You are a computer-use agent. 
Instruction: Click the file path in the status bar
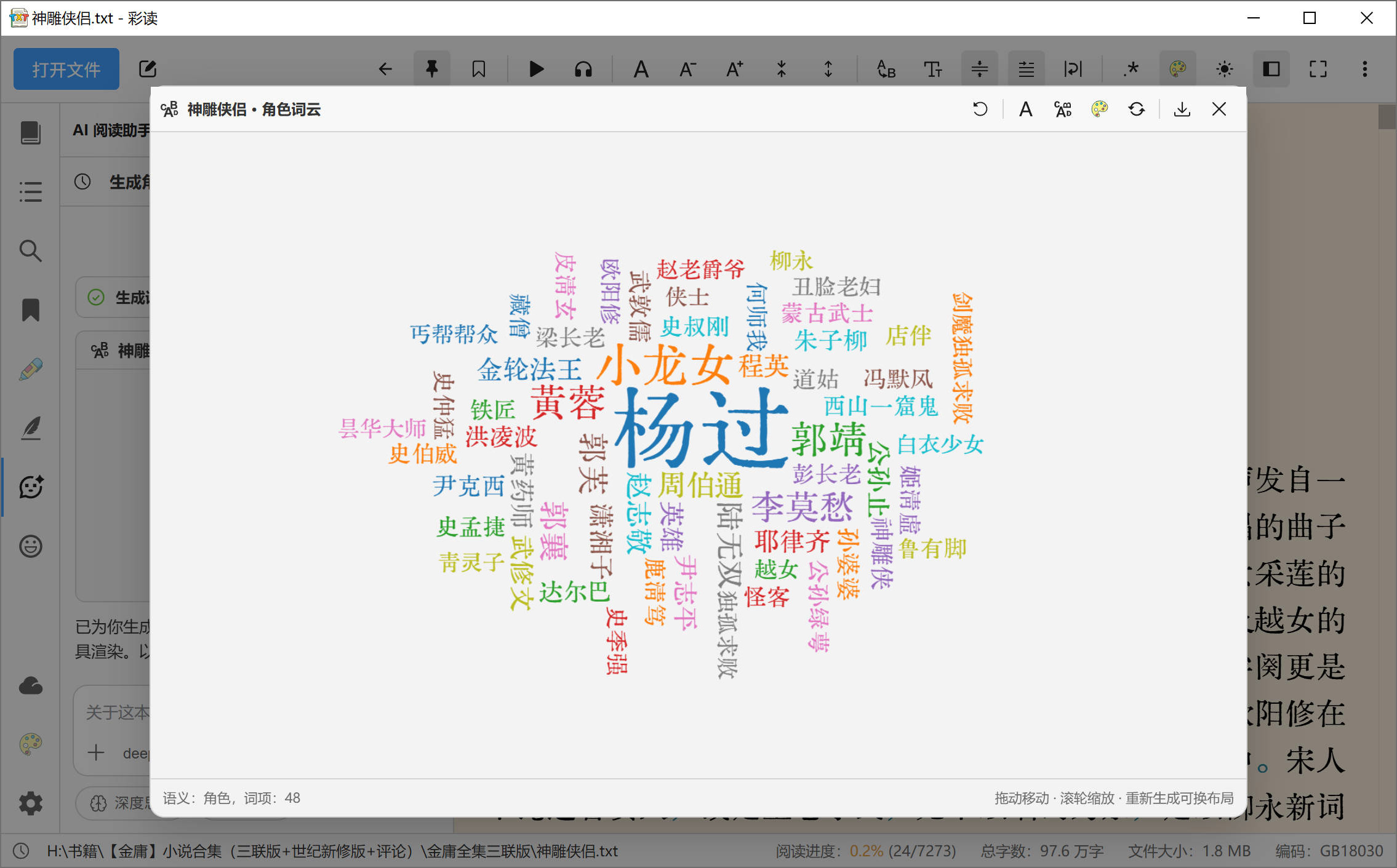332,851
